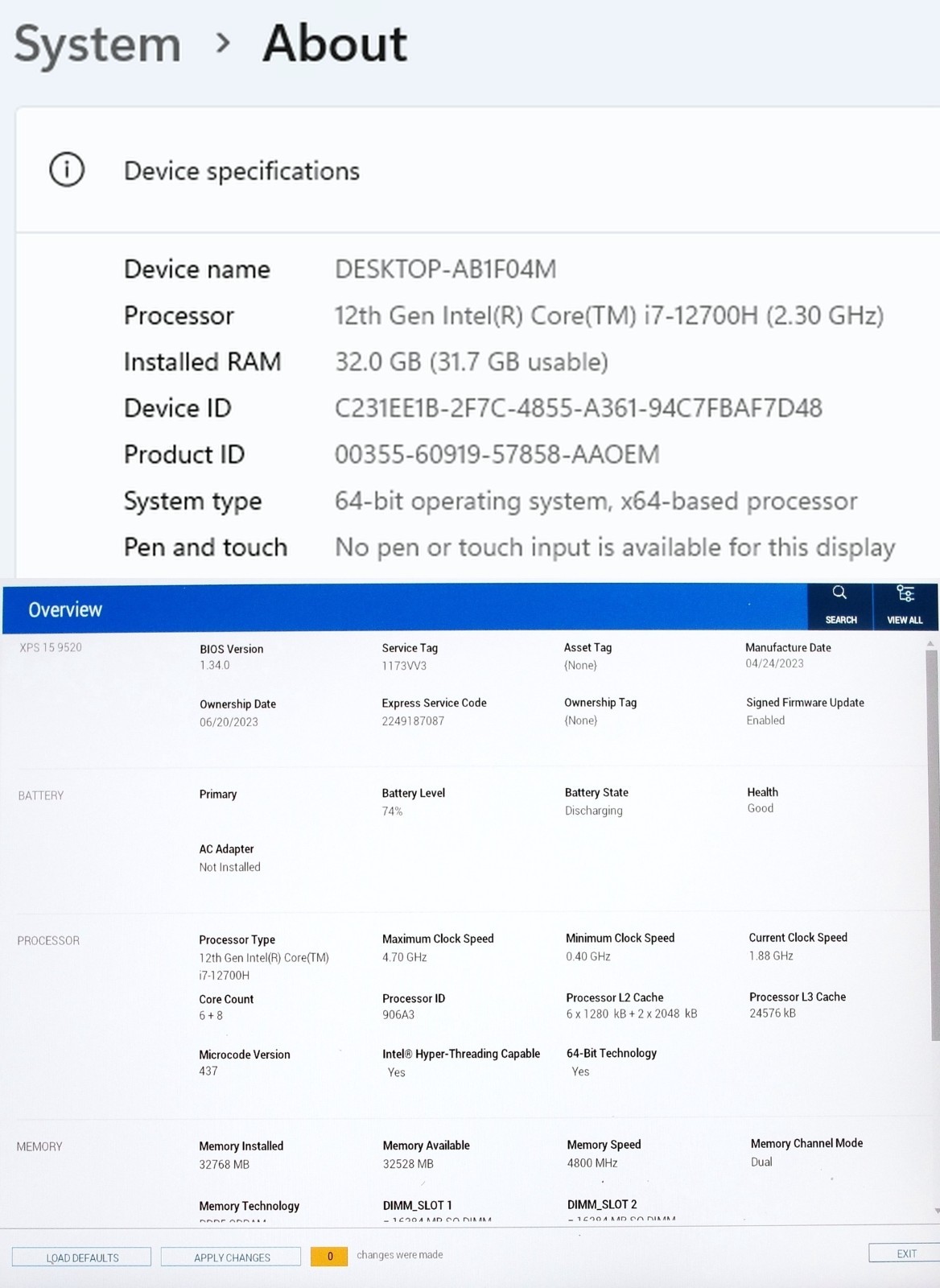Click the Device specifications header
This screenshot has height=1288, width=940.
241,171
